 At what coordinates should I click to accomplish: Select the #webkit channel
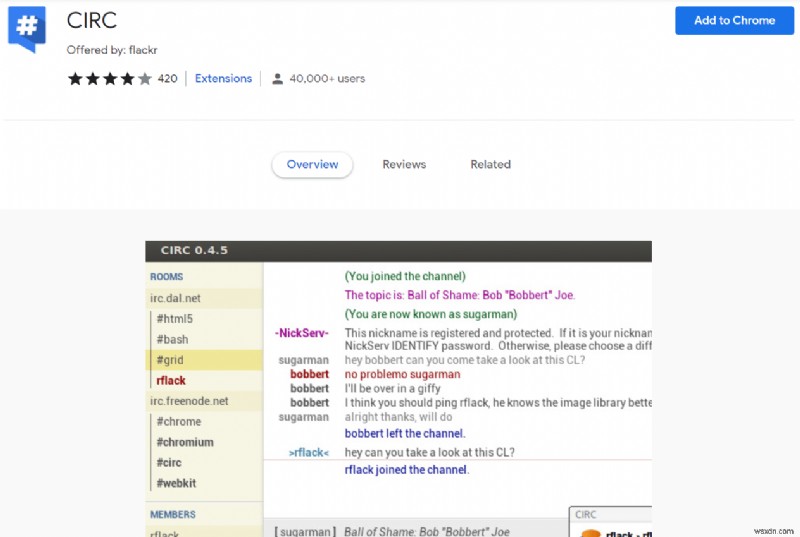tap(177, 483)
